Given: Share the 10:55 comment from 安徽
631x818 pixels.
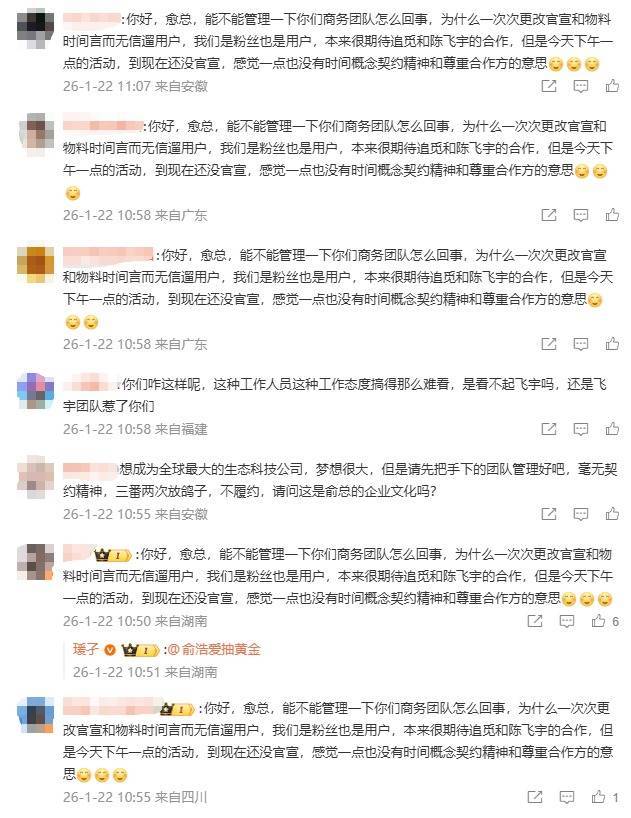Looking at the screenshot, I should 549,514.
